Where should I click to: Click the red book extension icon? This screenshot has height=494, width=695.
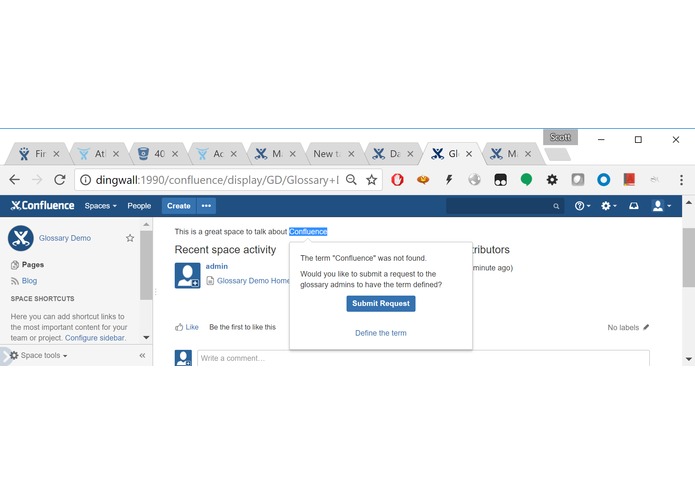[629, 179]
